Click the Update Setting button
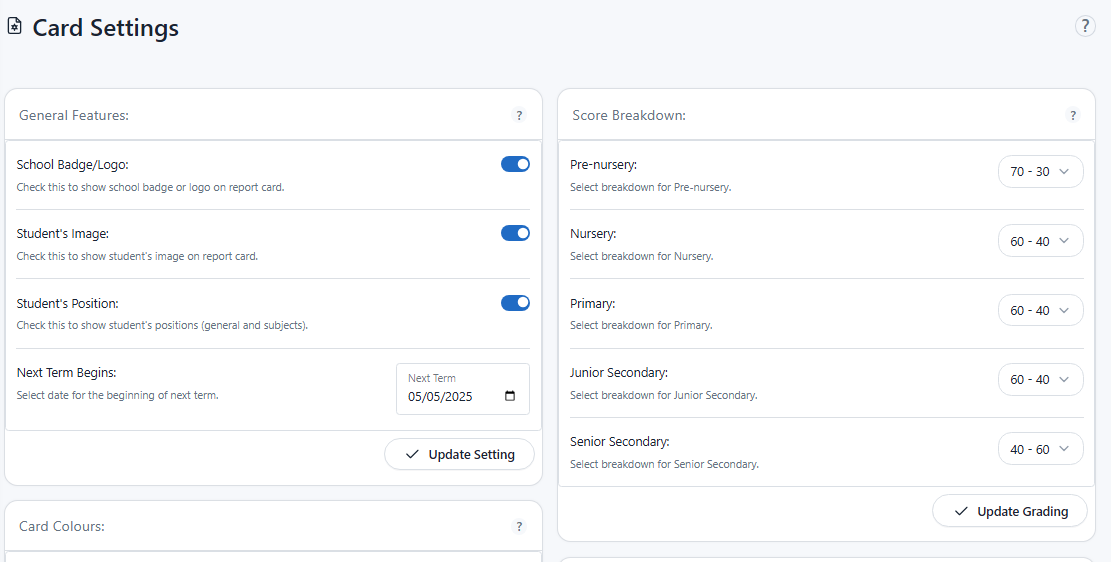The height and width of the screenshot is (562, 1111). [459, 455]
